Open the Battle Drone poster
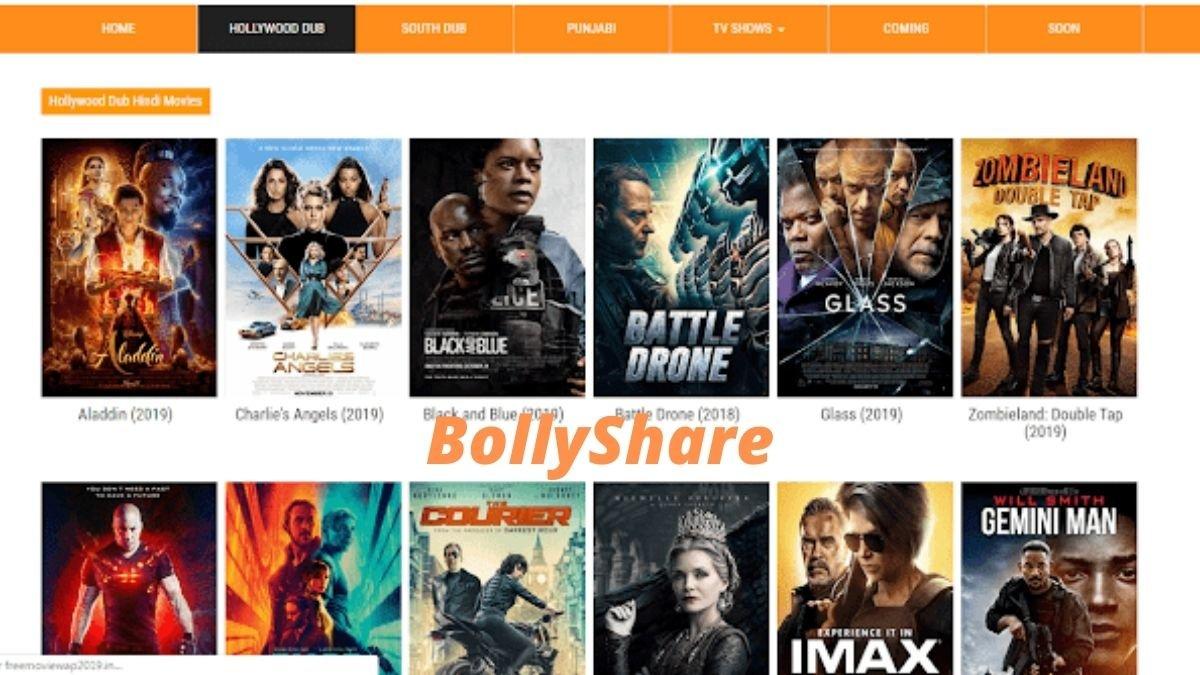The image size is (1200, 675). tap(681, 267)
